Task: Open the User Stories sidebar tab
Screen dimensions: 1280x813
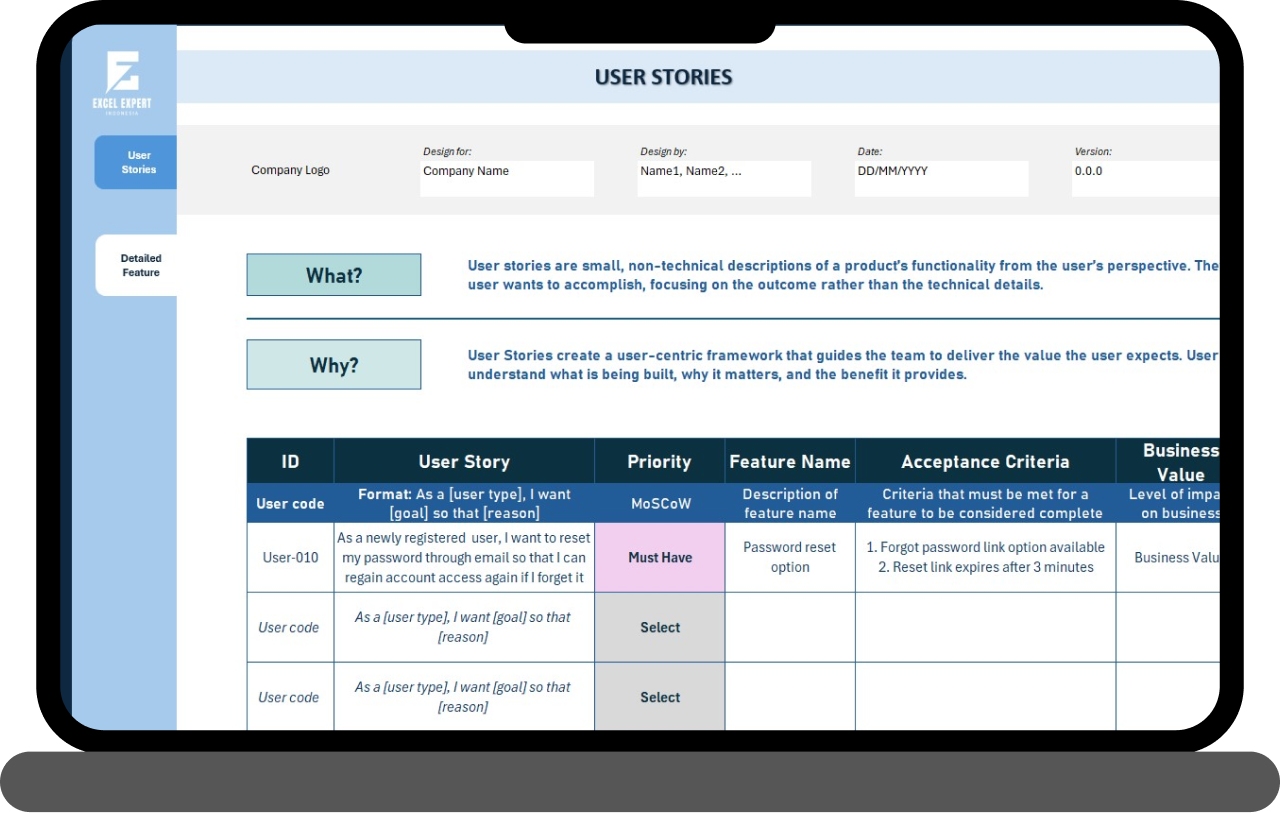Action: [136, 162]
